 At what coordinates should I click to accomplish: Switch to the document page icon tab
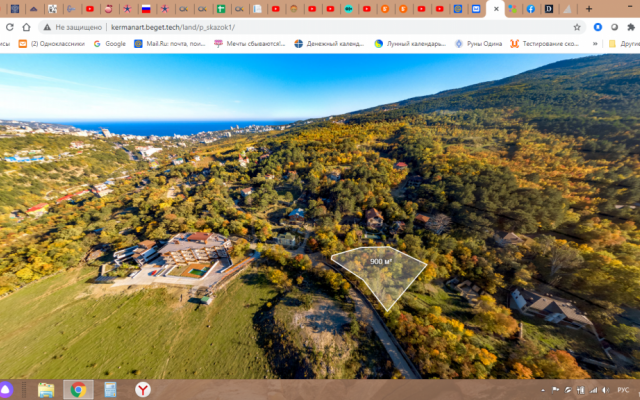point(257,9)
